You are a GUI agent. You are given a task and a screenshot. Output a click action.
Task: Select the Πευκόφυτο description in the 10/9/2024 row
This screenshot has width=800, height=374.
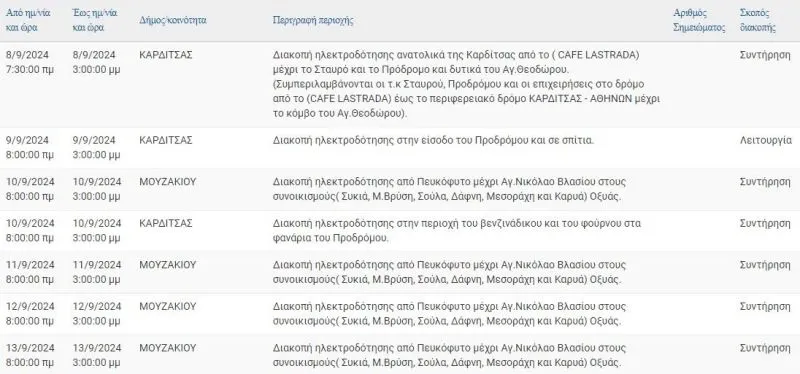point(449,189)
